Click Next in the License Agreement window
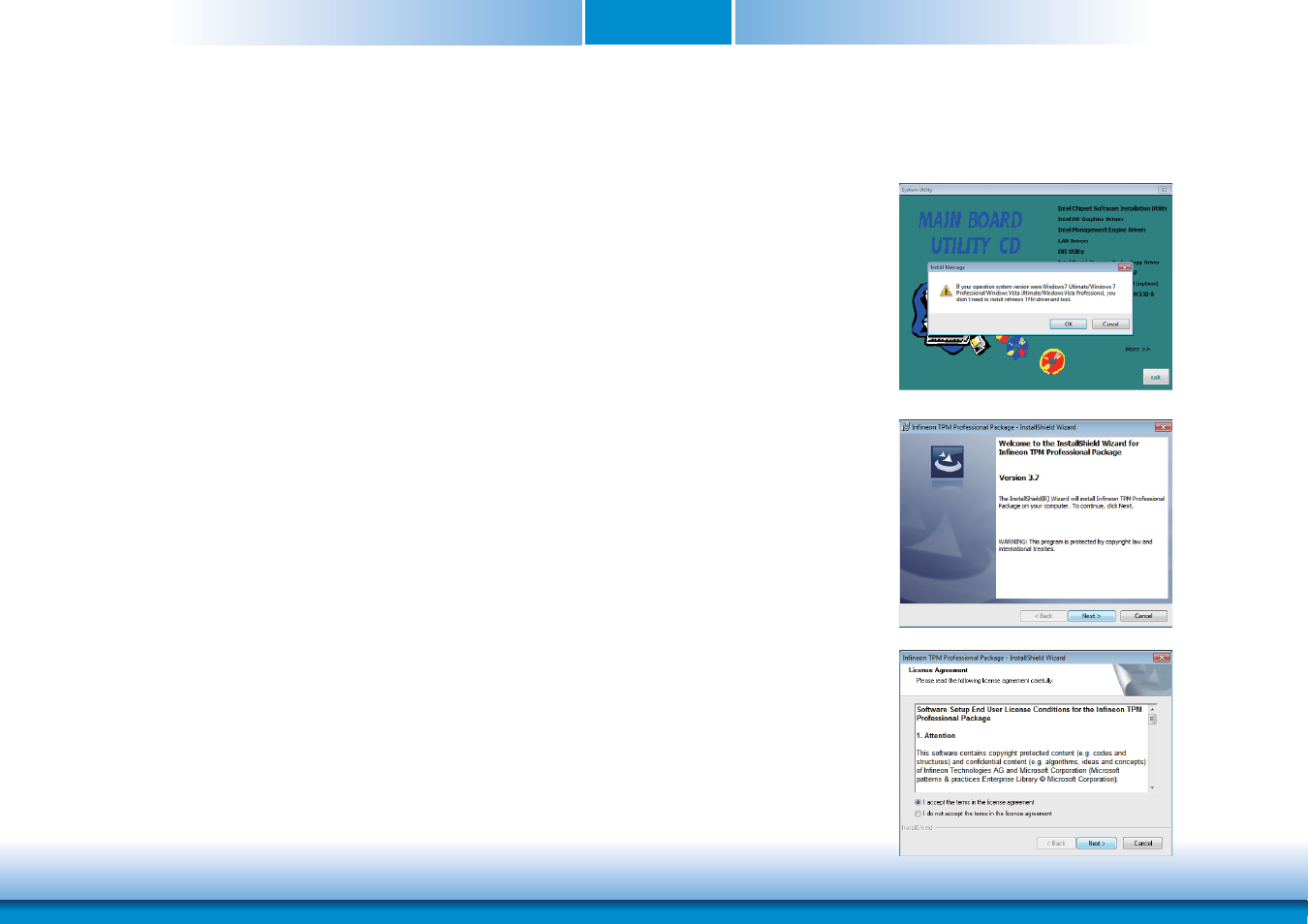The image size is (1308, 924). click(1096, 844)
